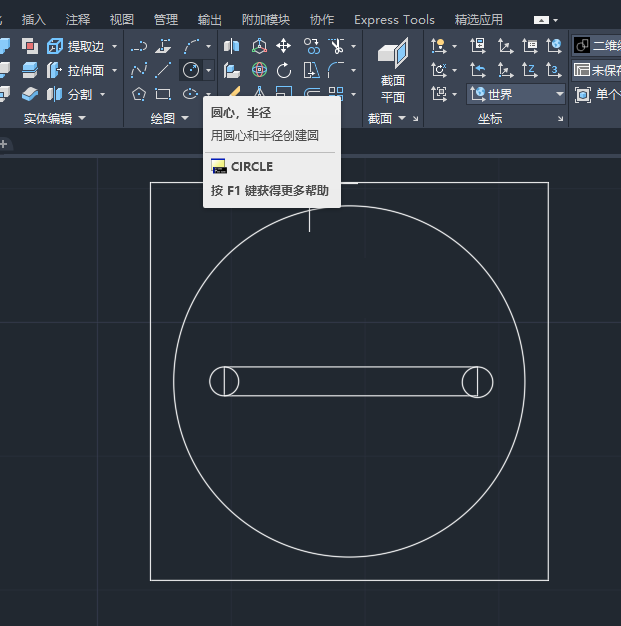
Task: Open the 拉伸面 dropdown arrow
Action: click(115, 71)
